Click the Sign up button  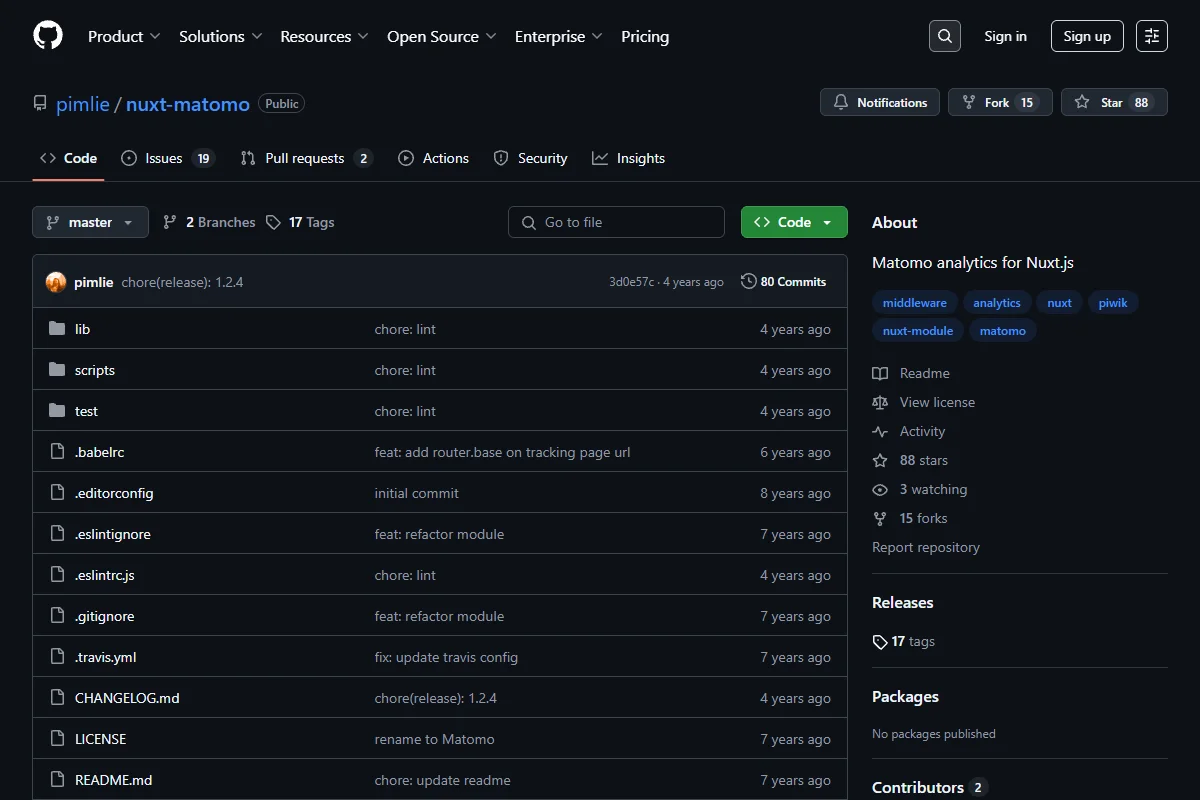[1087, 36]
